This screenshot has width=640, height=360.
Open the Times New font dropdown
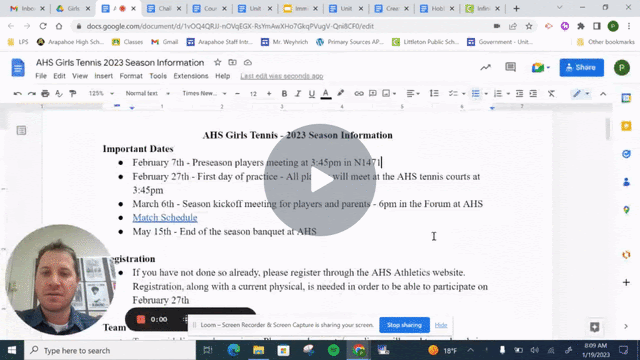pos(204,93)
